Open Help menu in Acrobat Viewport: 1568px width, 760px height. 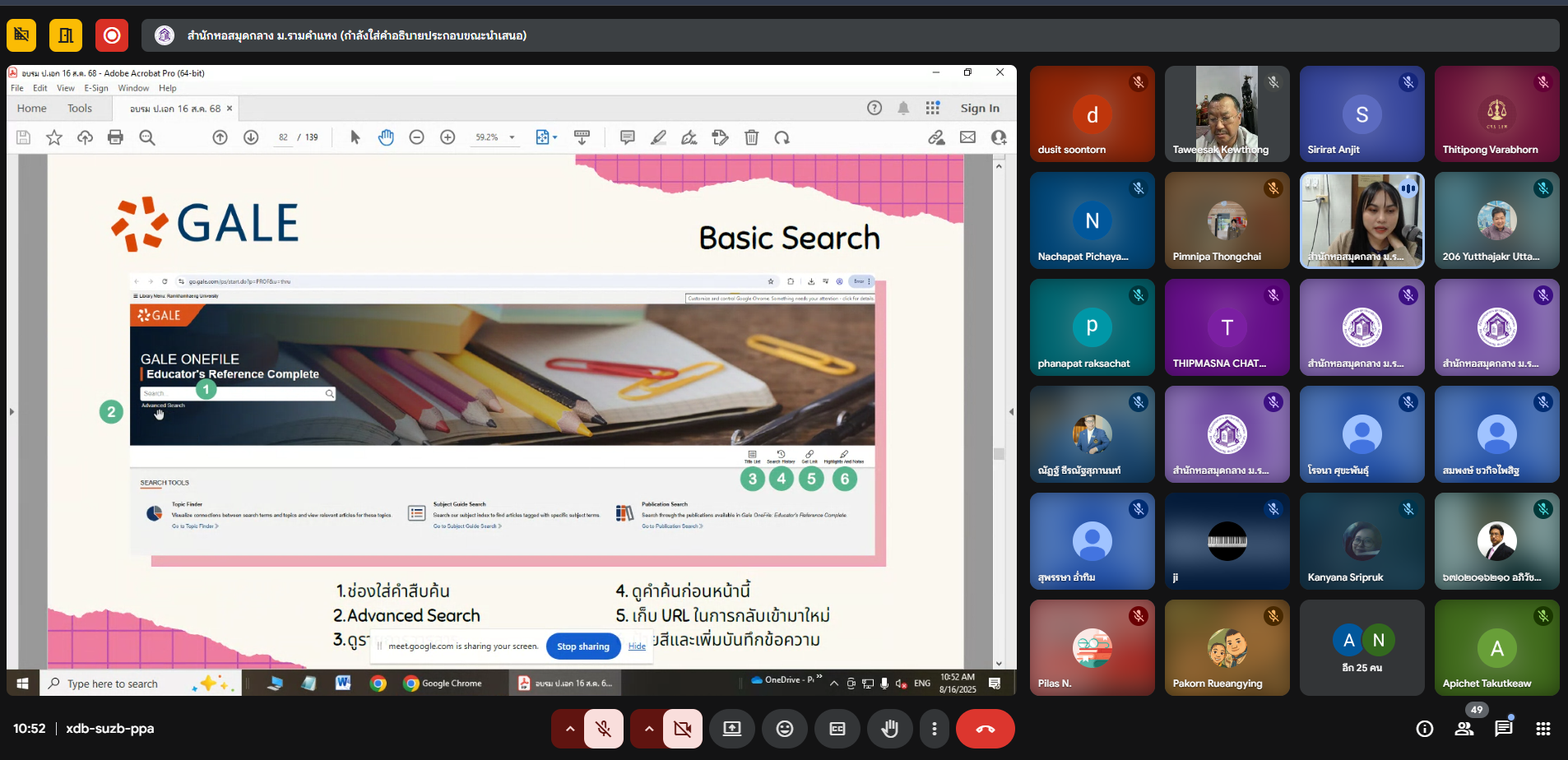click(x=168, y=88)
